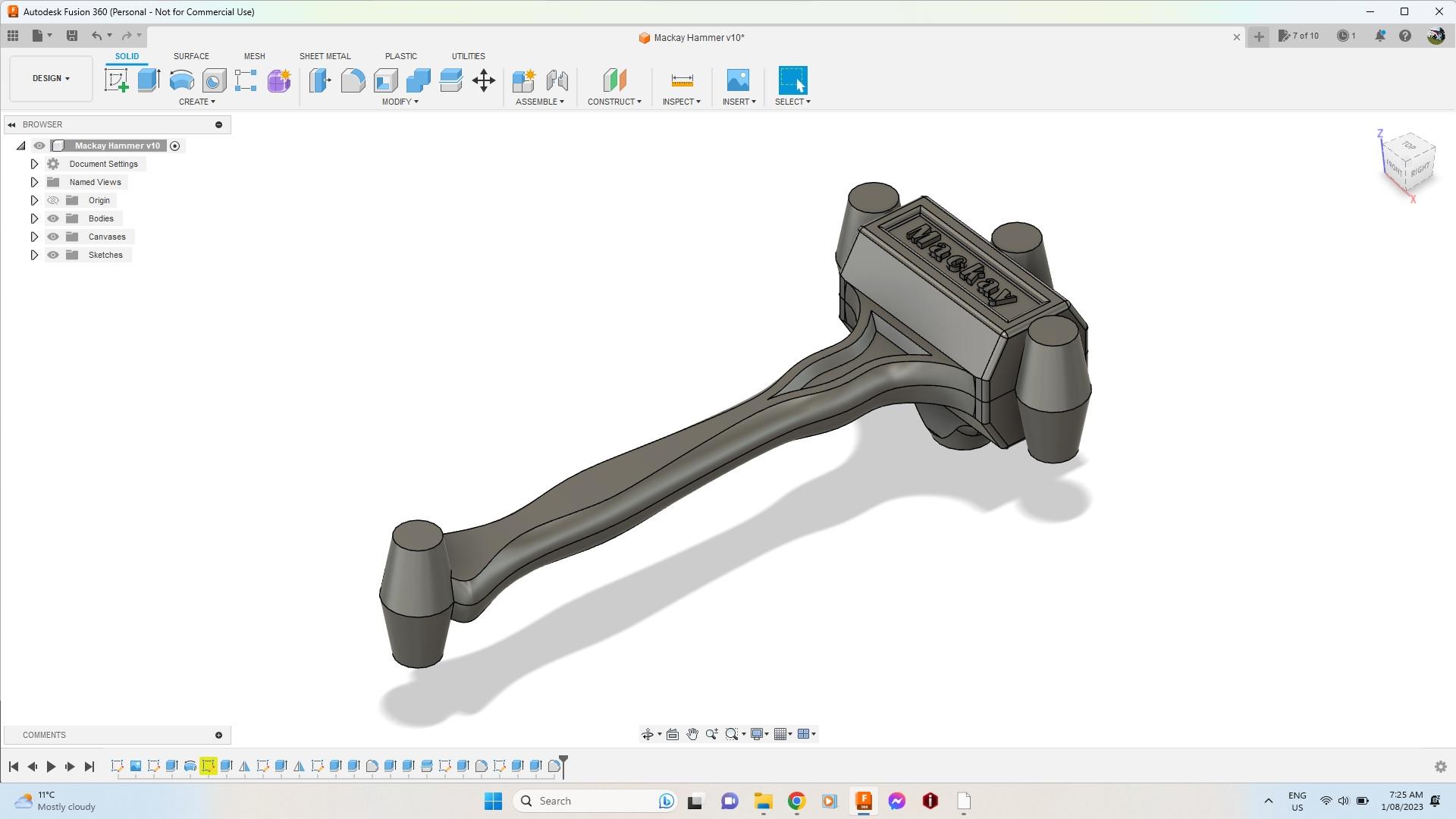
Task: Expand the Document Settings node
Action: point(34,164)
